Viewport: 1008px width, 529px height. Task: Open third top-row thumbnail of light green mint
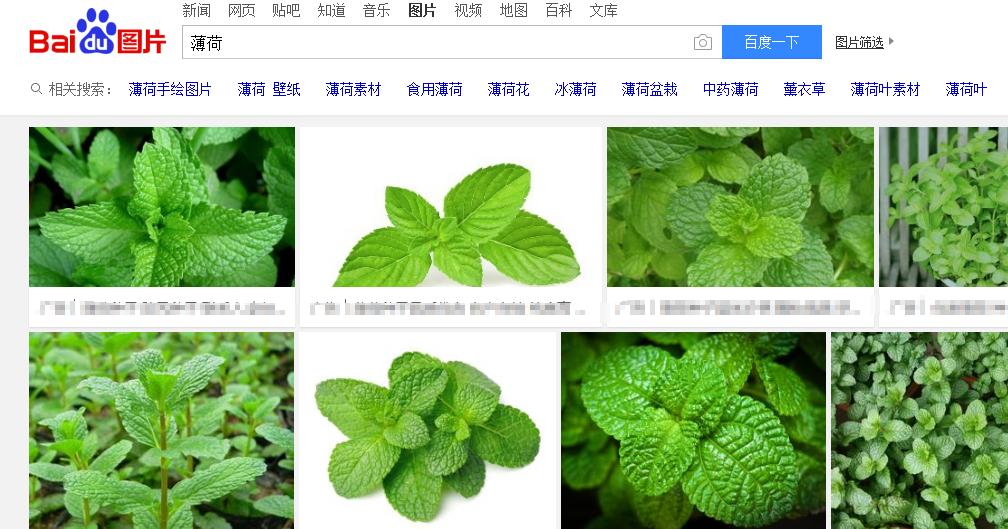pos(741,206)
